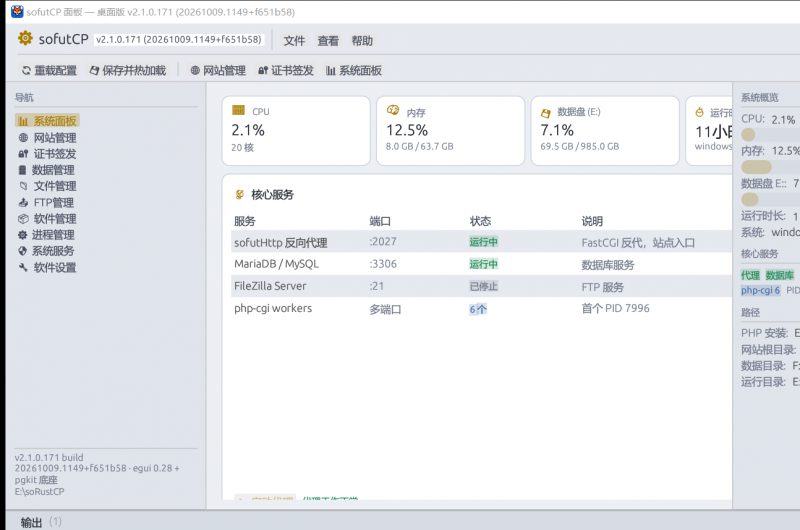The width and height of the screenshot is (800, 530).
Task: Click the 首个 PID 7996 description
Action: click(x=615, y=309)
